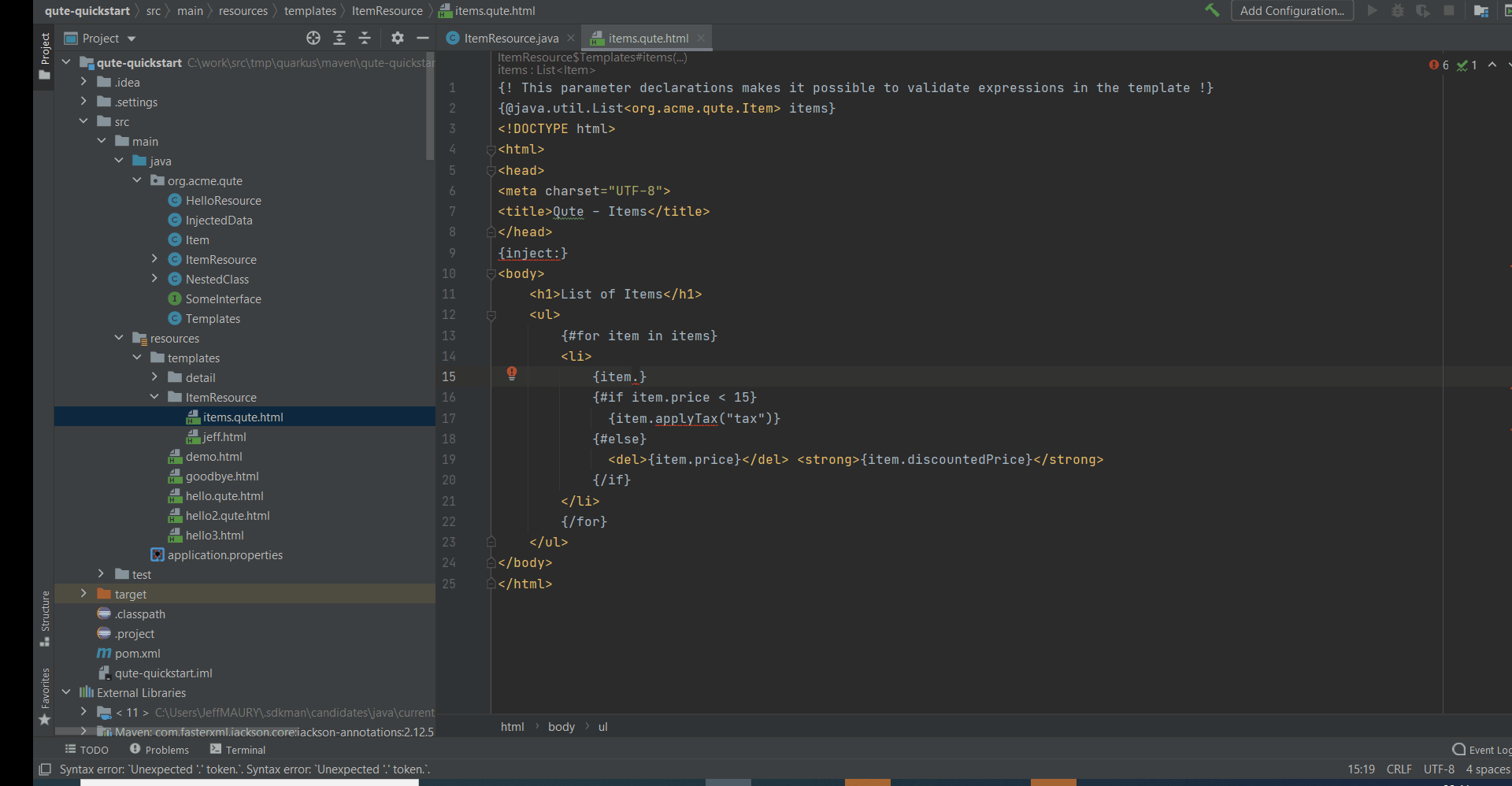
Task: Toggle the Terminal tool window
Action: tap(238, 750)
